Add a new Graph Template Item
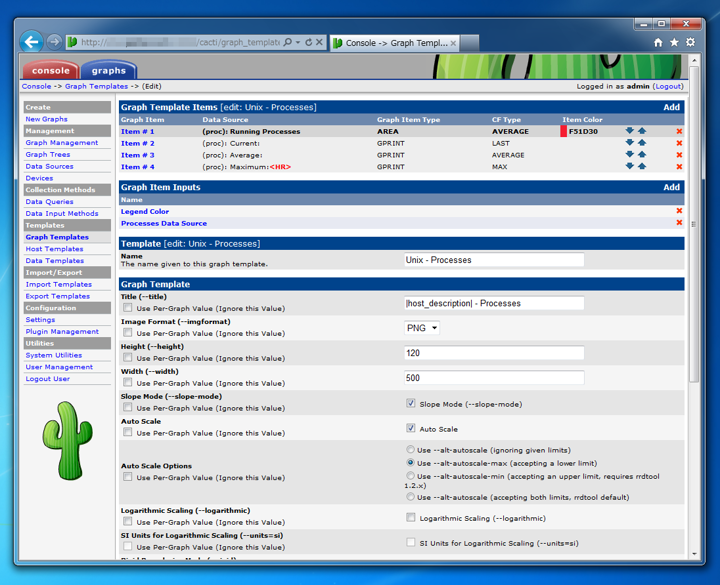720x585 pixels. pos(671,107)
